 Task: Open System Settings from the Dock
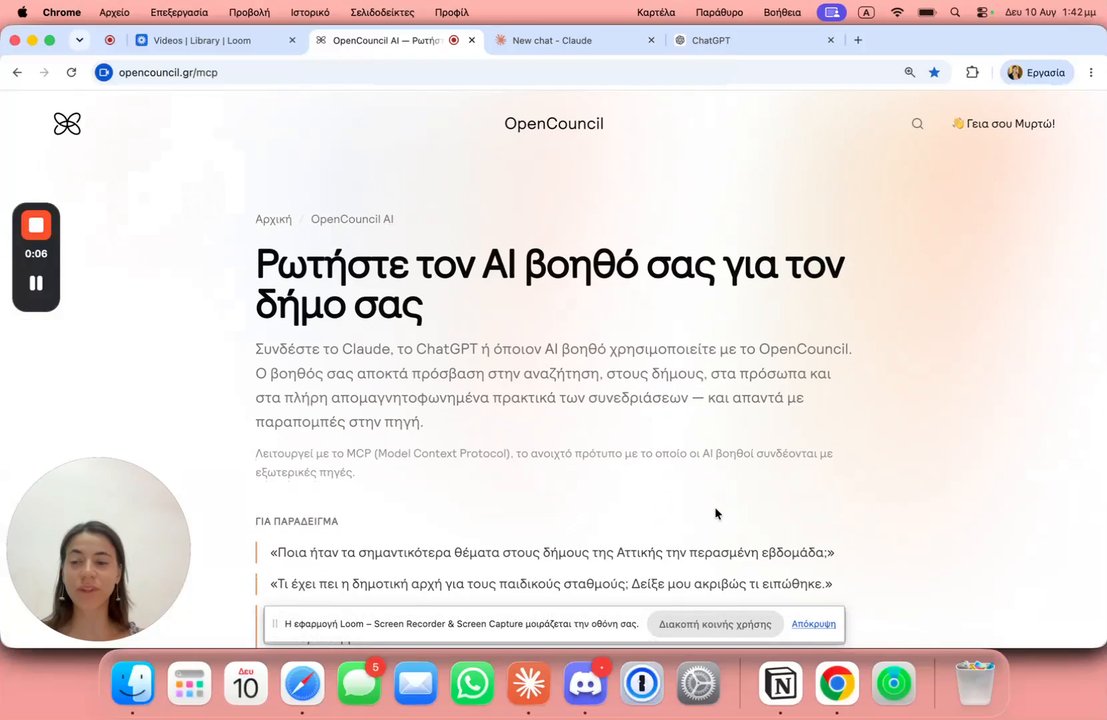pos(698,683)
